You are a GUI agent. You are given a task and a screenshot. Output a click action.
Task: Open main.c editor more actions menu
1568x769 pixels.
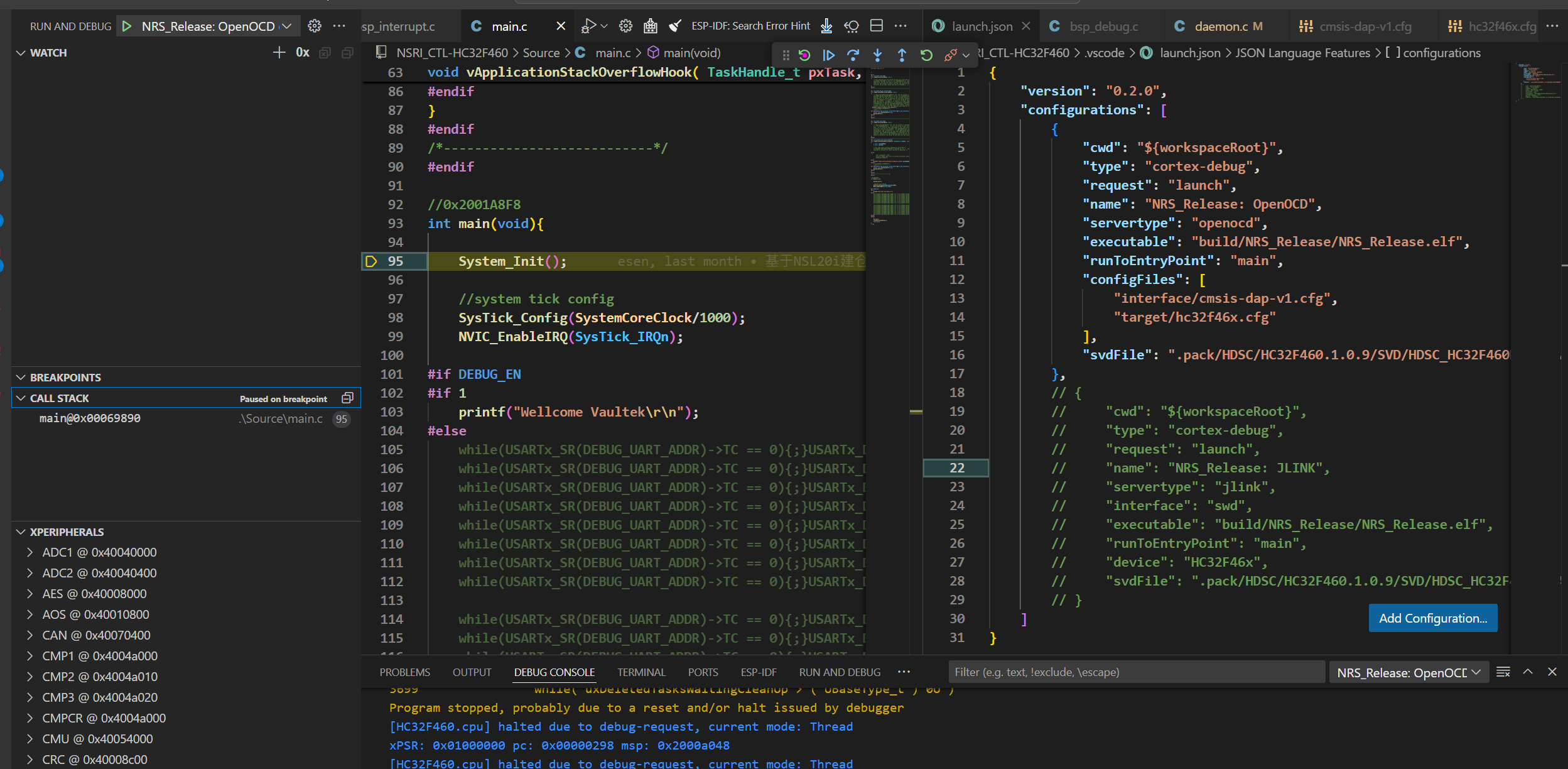pos(900,26)
